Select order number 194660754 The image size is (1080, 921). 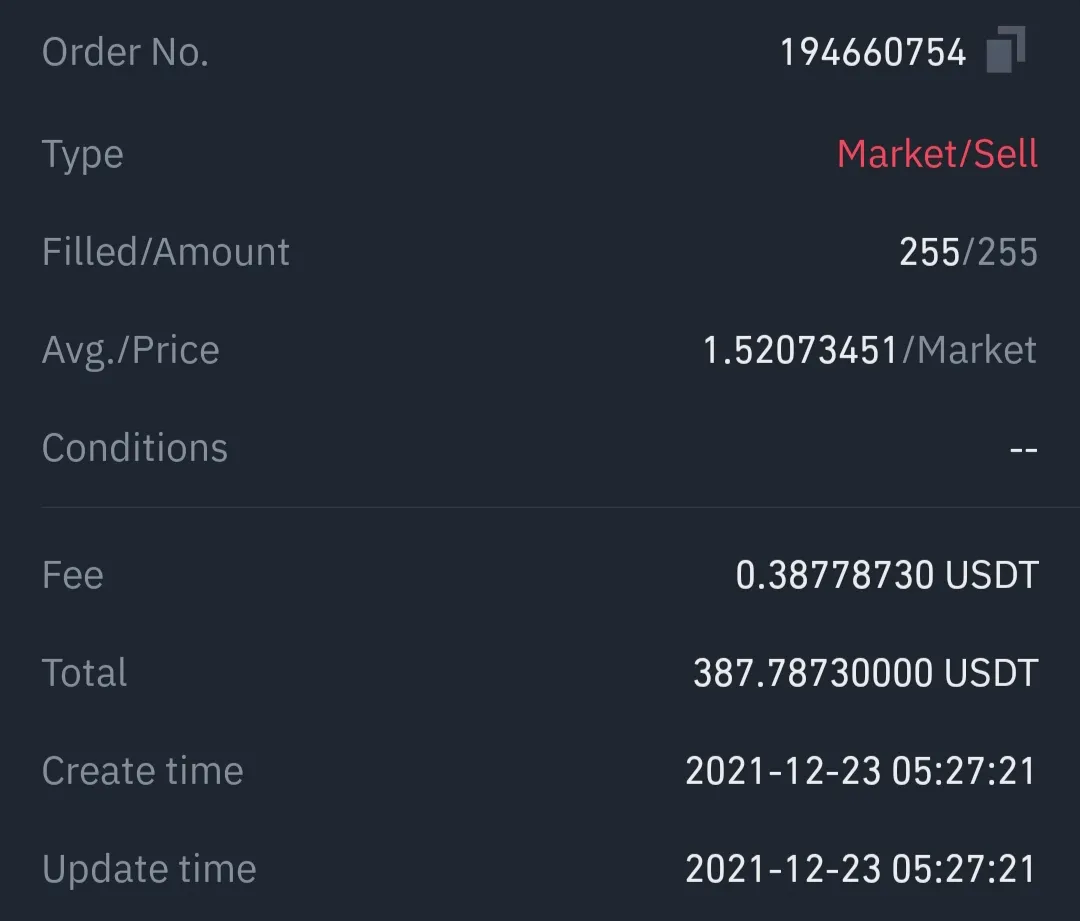click(873, 52)
